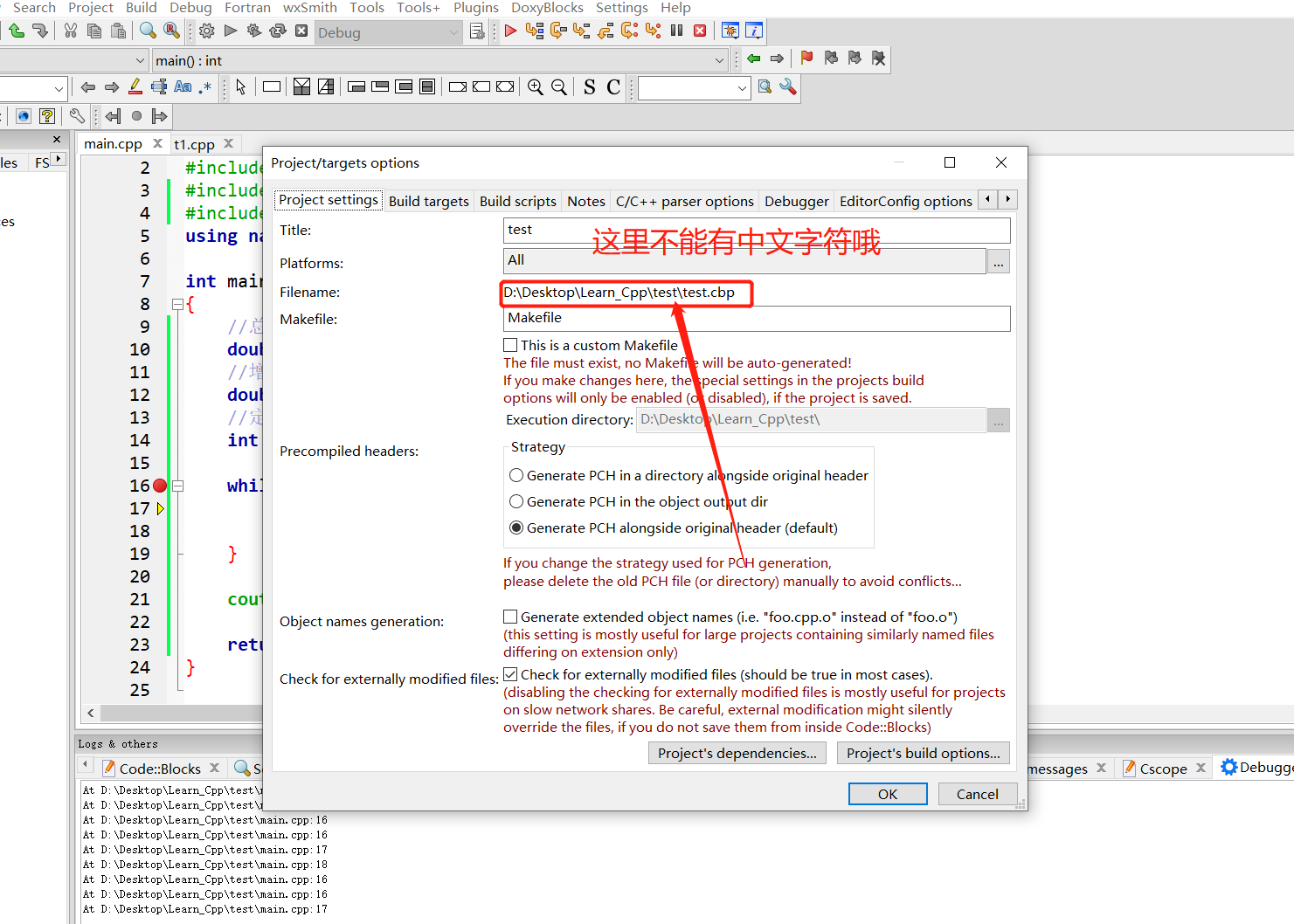Switch to the Build targets tab
The image size is (1294, 924).
tap(428, 200)
